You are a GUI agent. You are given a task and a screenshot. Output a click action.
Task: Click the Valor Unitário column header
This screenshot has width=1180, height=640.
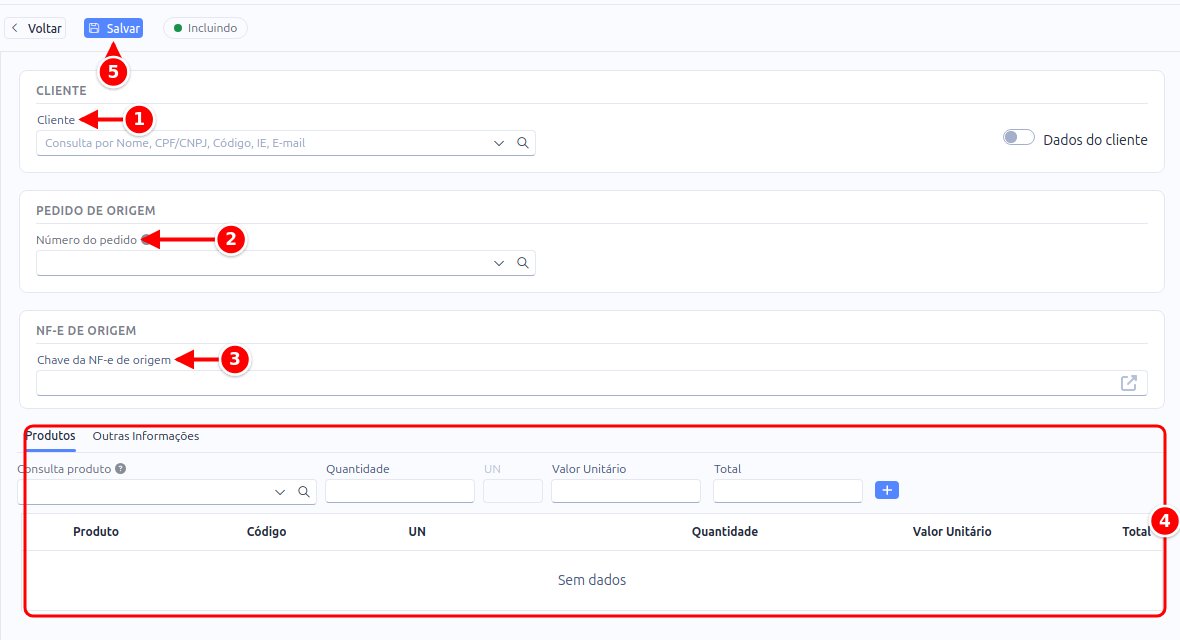click(952, 532)
